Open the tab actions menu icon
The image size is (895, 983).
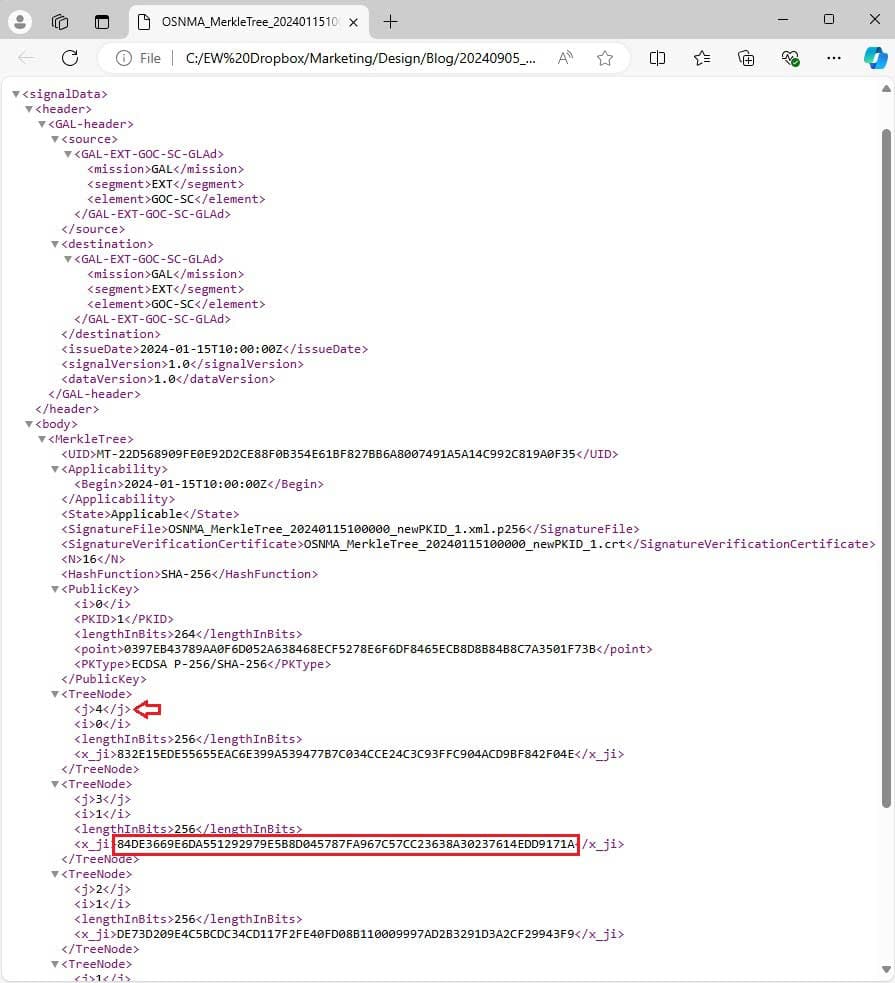coord(102,22)
